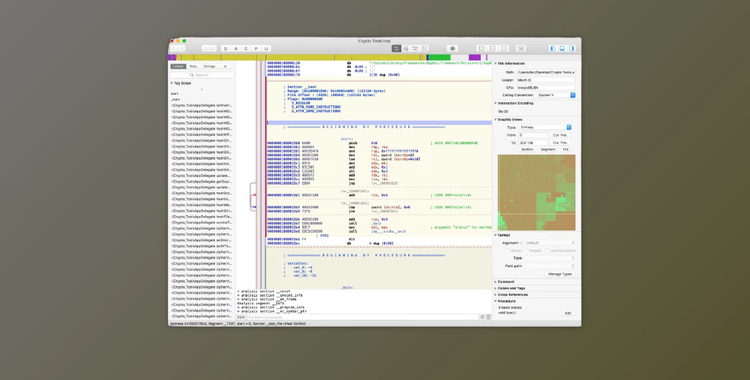Expand the Colors and Tags section
The height and width of the screenshot is (380, 750).
tap(496, 288)
